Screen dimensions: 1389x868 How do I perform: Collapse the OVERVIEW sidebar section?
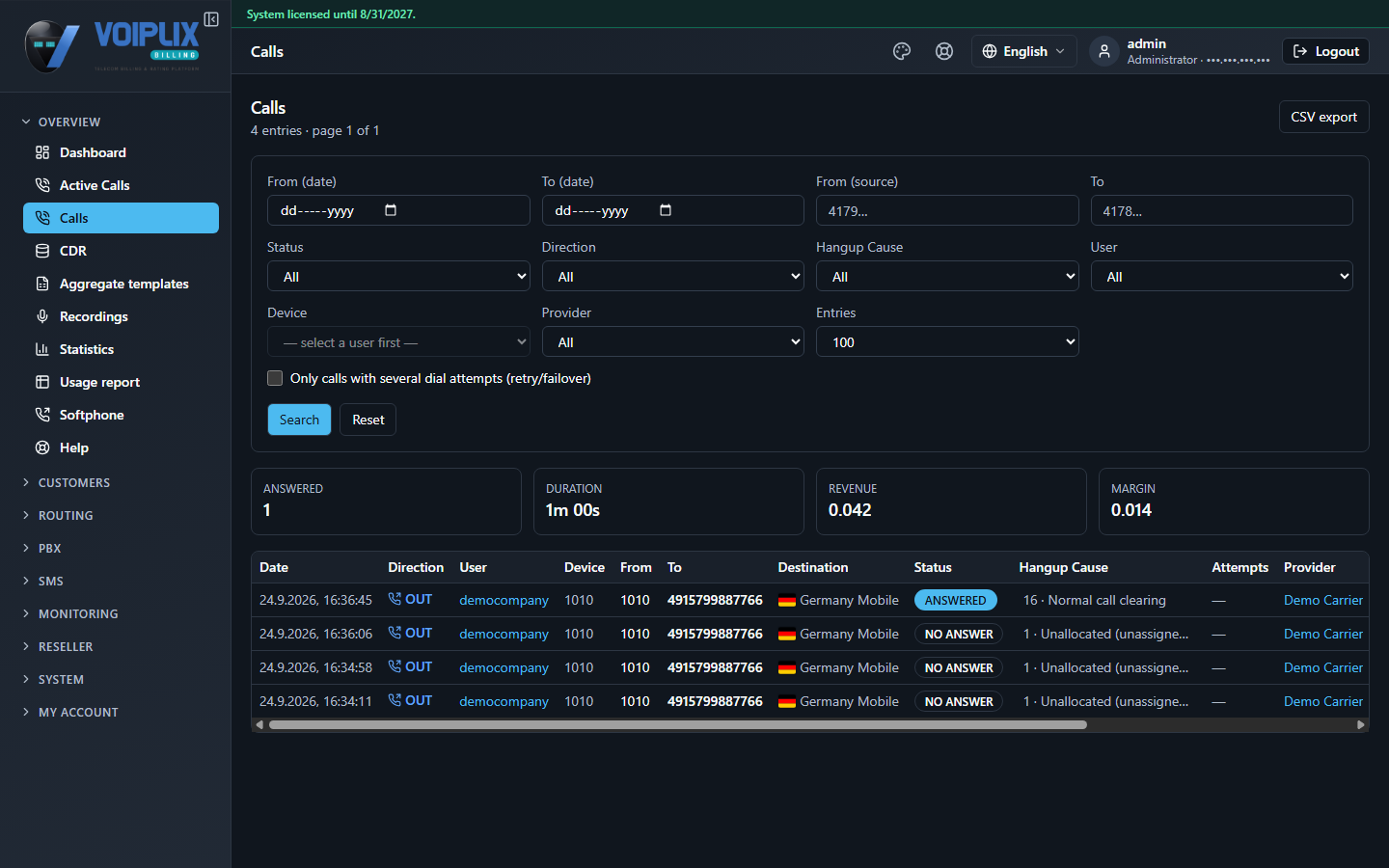tap(62, 122)
